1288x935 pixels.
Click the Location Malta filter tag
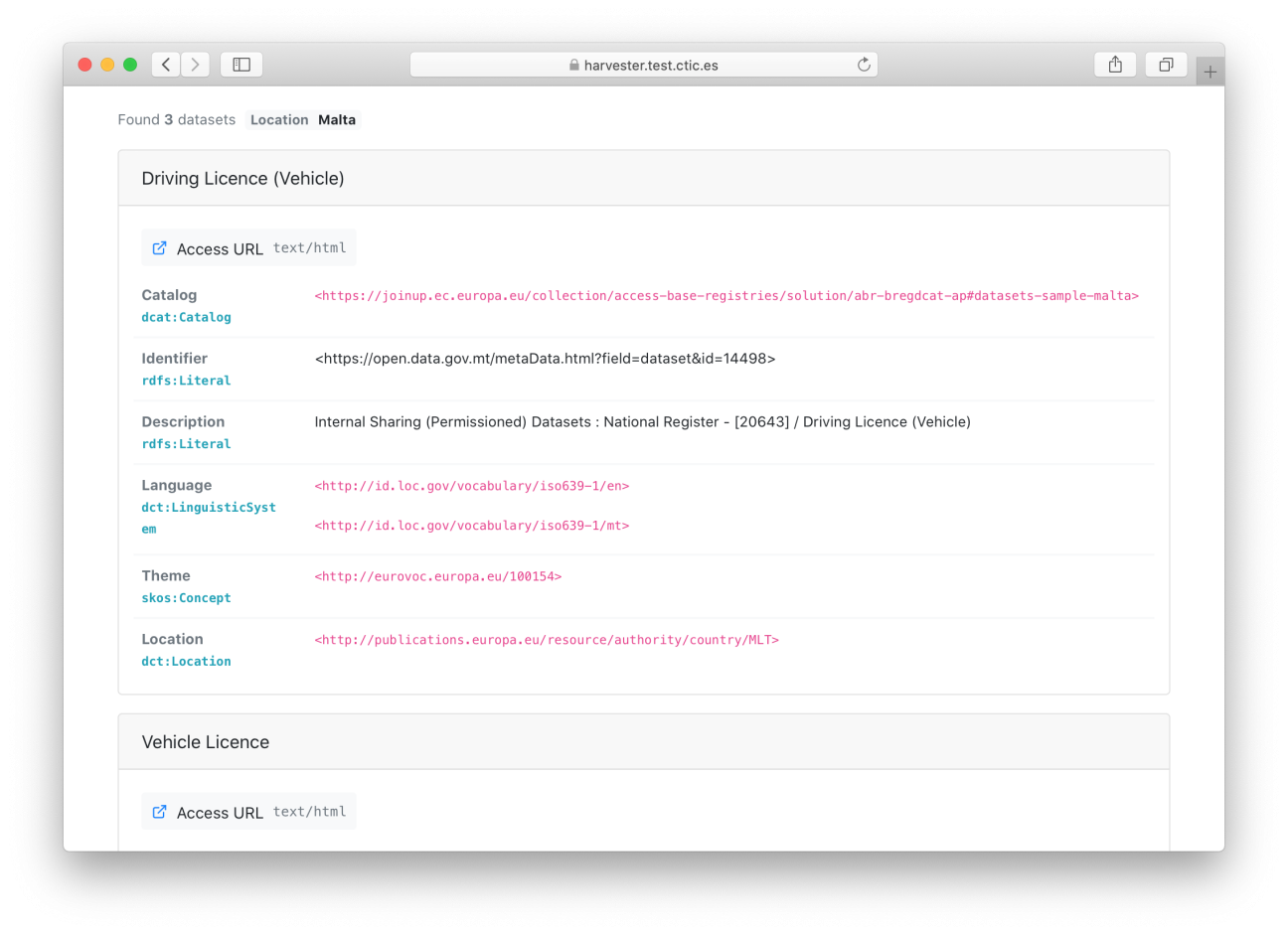coord(303,119)
